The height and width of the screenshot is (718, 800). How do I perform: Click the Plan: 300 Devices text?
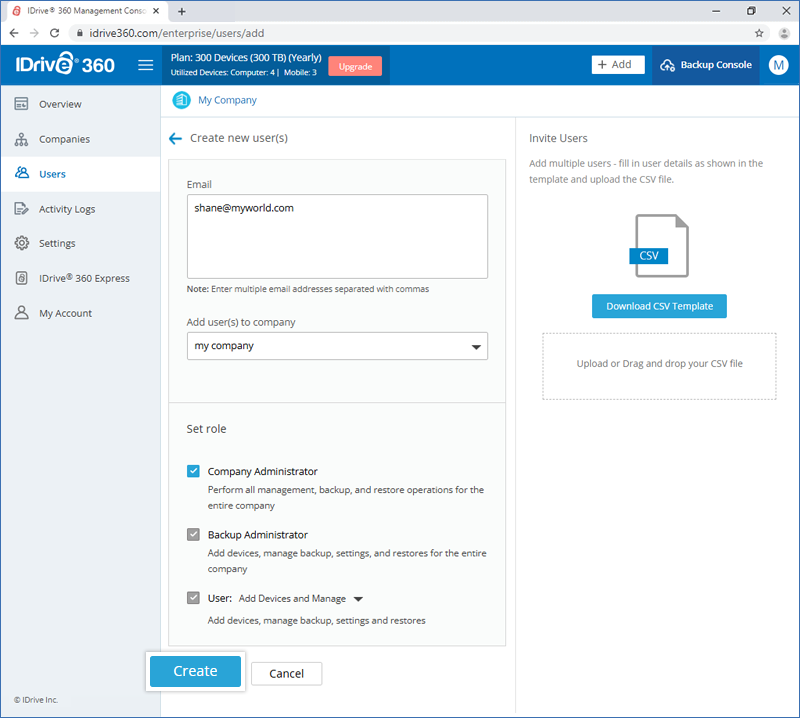coord(246,58)
